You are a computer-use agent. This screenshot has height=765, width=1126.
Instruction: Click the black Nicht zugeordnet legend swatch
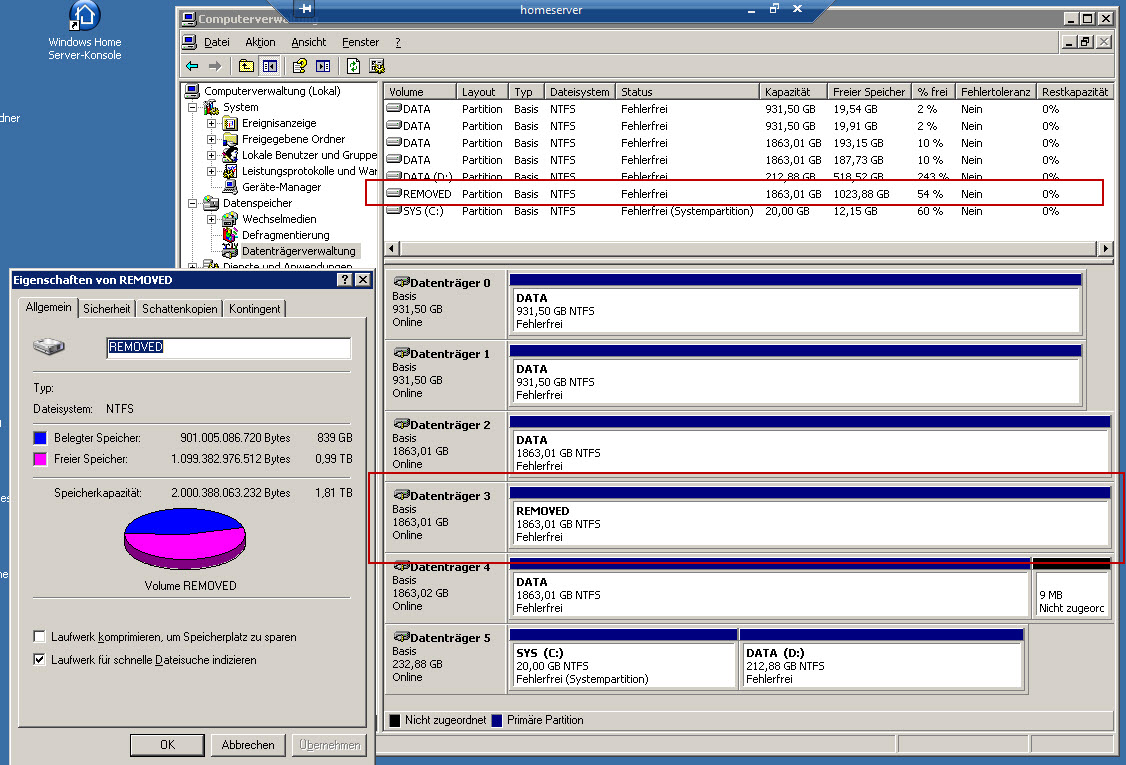[x=395, y=720]
